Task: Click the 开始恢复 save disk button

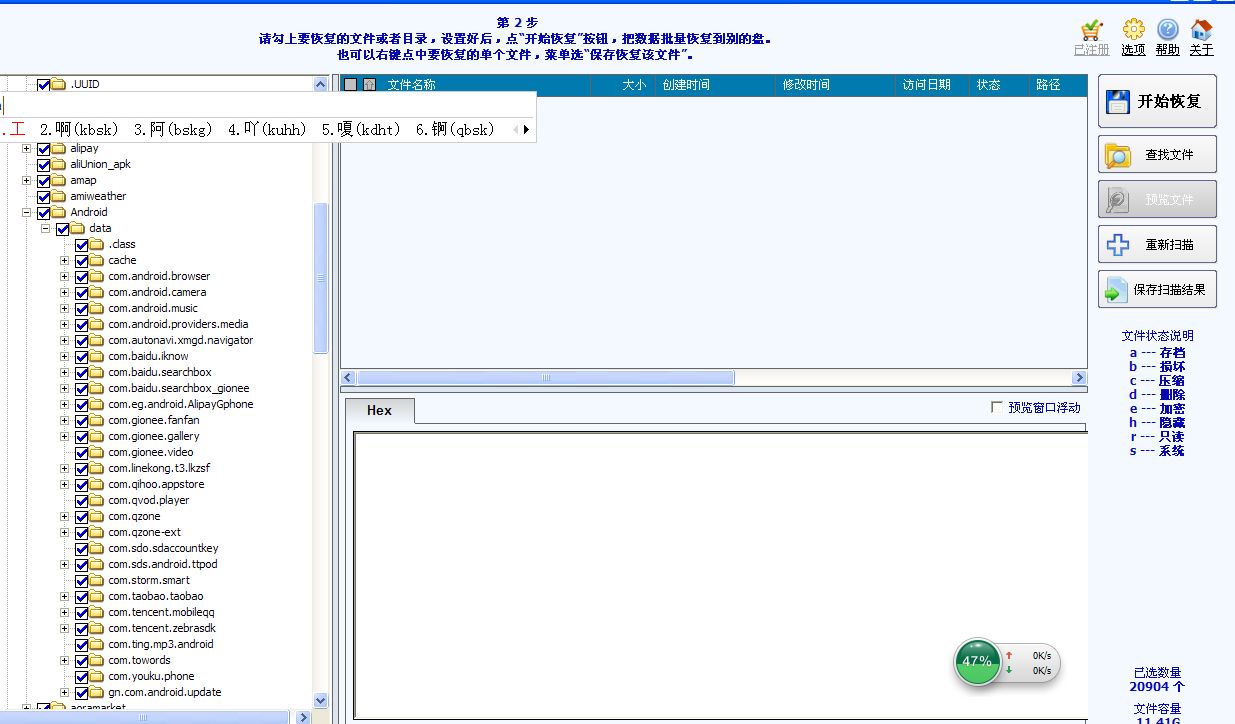Action: click(1157, 101)
